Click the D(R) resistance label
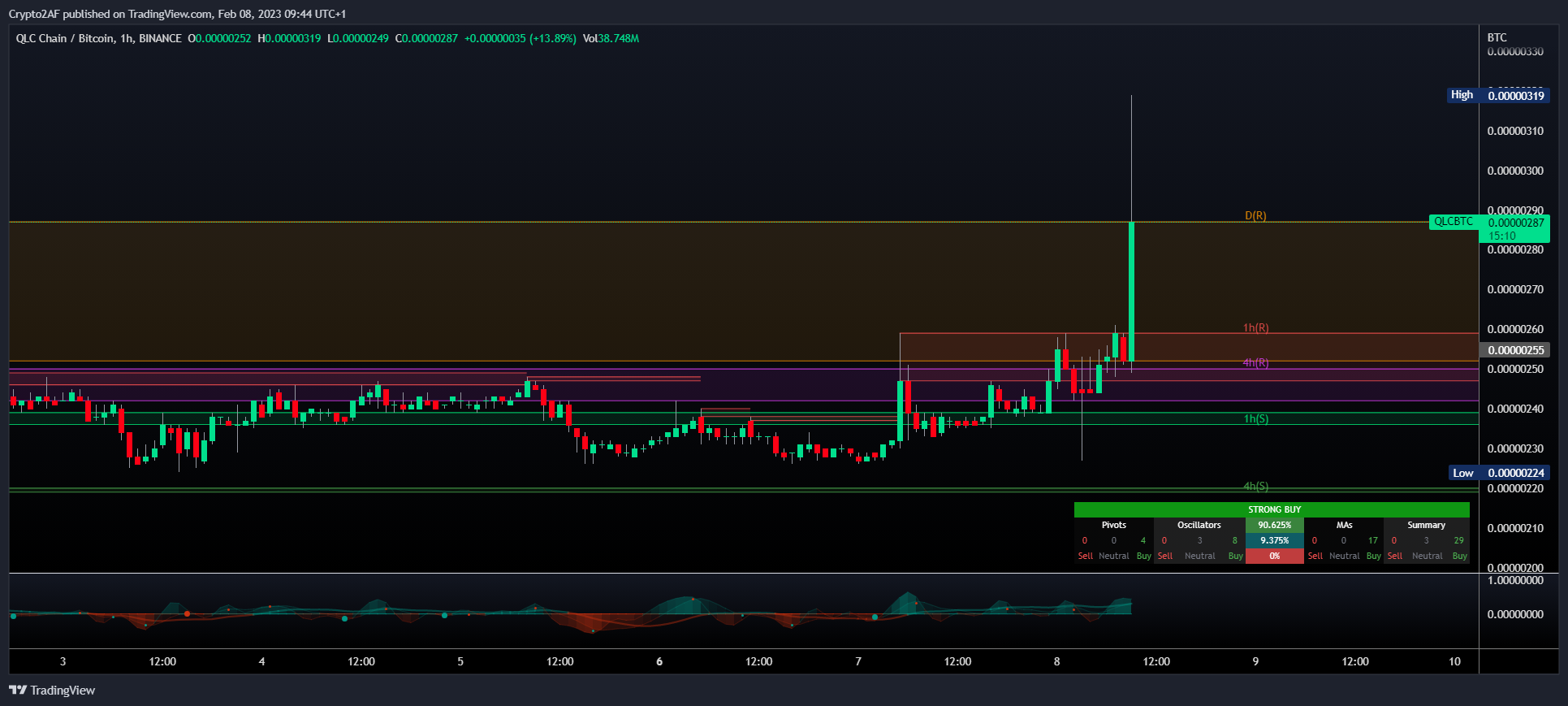 1255,215
